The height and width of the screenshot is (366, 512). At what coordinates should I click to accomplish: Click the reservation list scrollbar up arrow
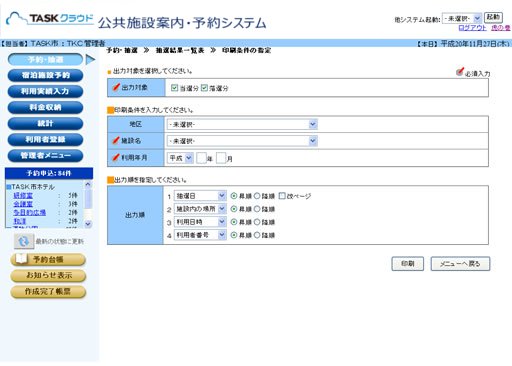tap(88, 184)
